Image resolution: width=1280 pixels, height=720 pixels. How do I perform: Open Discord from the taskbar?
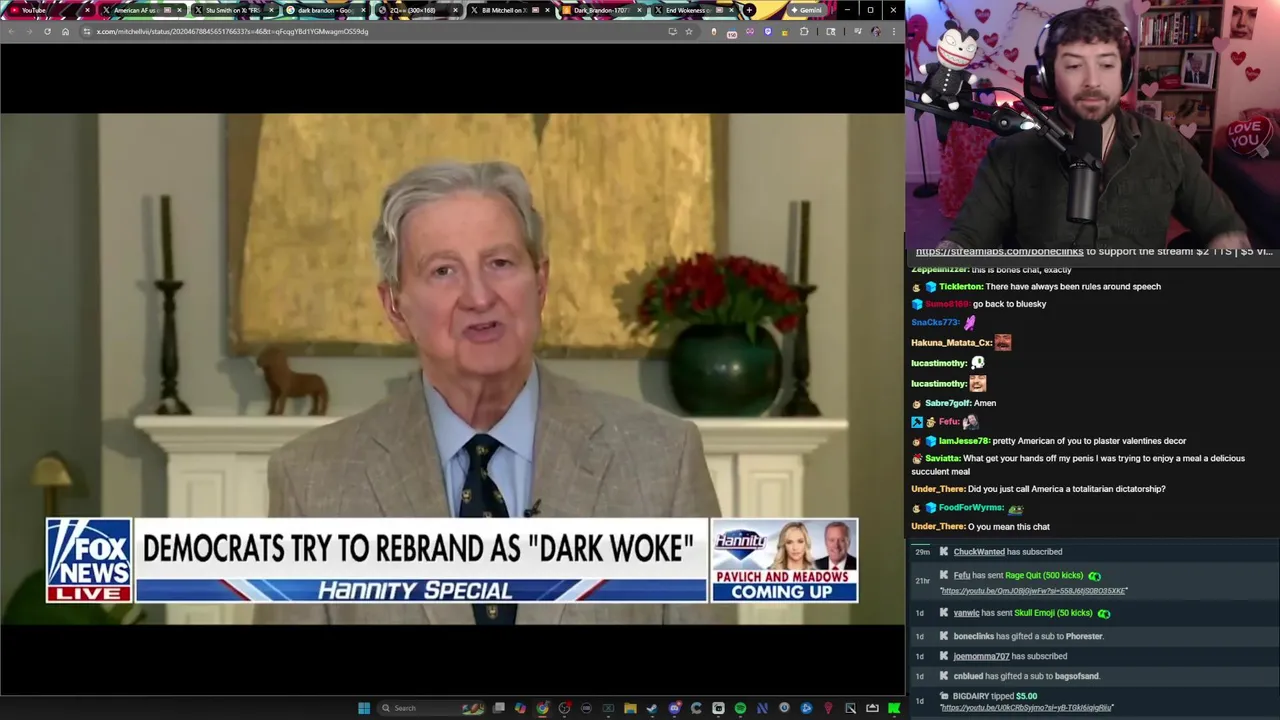pos(674,708)
